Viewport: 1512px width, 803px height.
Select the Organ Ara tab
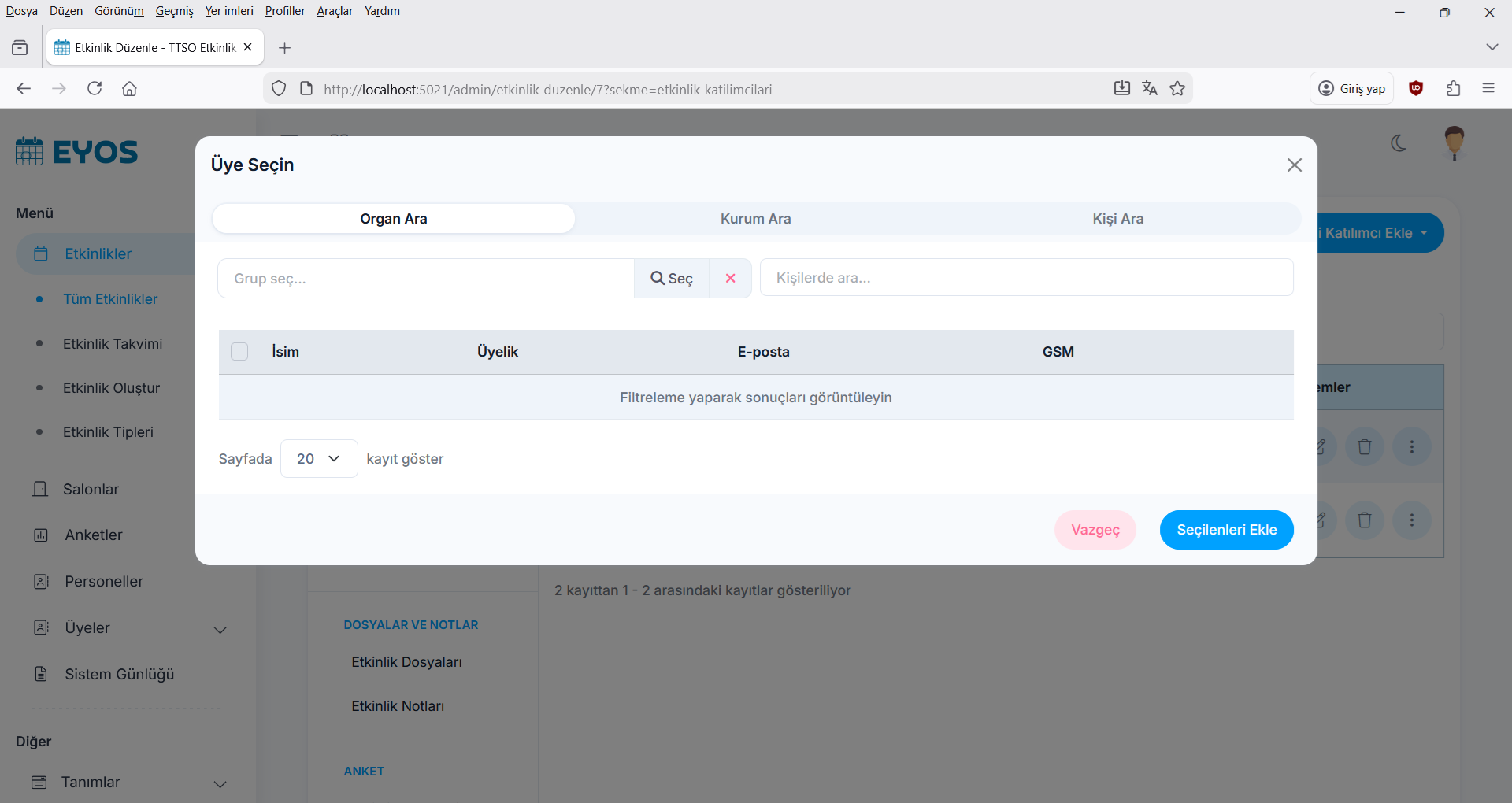(394, 219)
